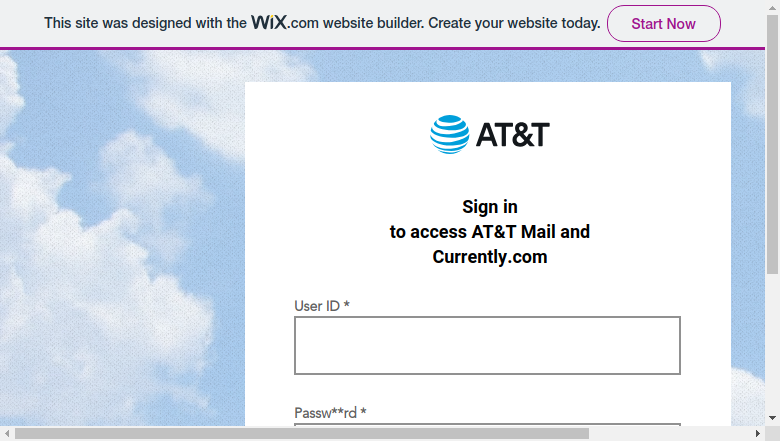
Task: Click the AT&T globe logo
Action: (x=450, y=134)
